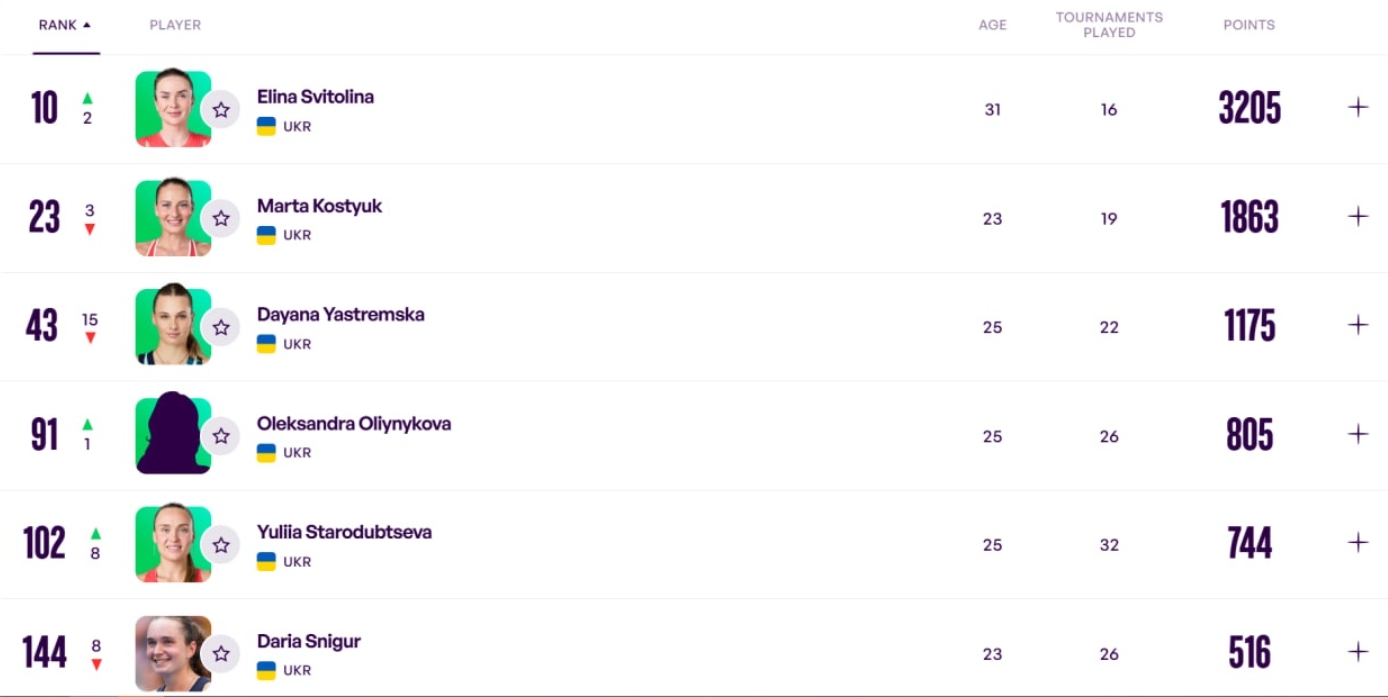Expand Marta Kostyuk's details using plus
The image size is (1388, 697).
[1358, 217]
